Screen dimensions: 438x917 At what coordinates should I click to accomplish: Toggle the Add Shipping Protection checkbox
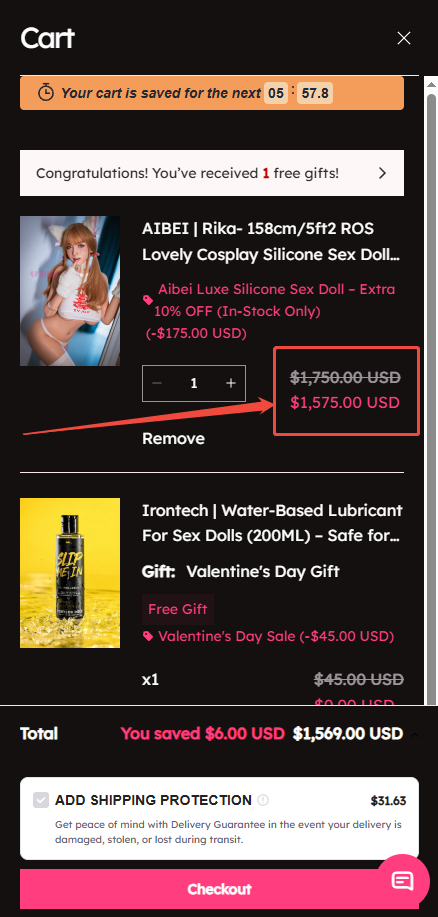(x=41, y=800)
